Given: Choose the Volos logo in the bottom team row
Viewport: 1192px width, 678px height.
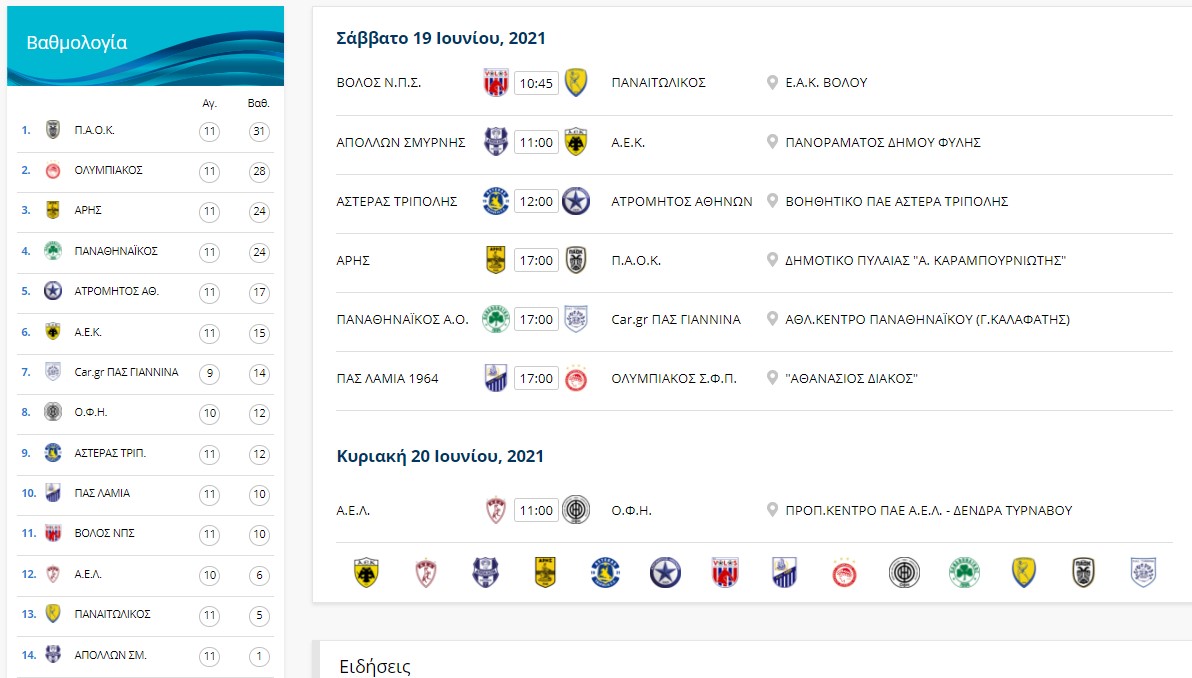Looking at the screenshot, I should (x=725, y=572).
